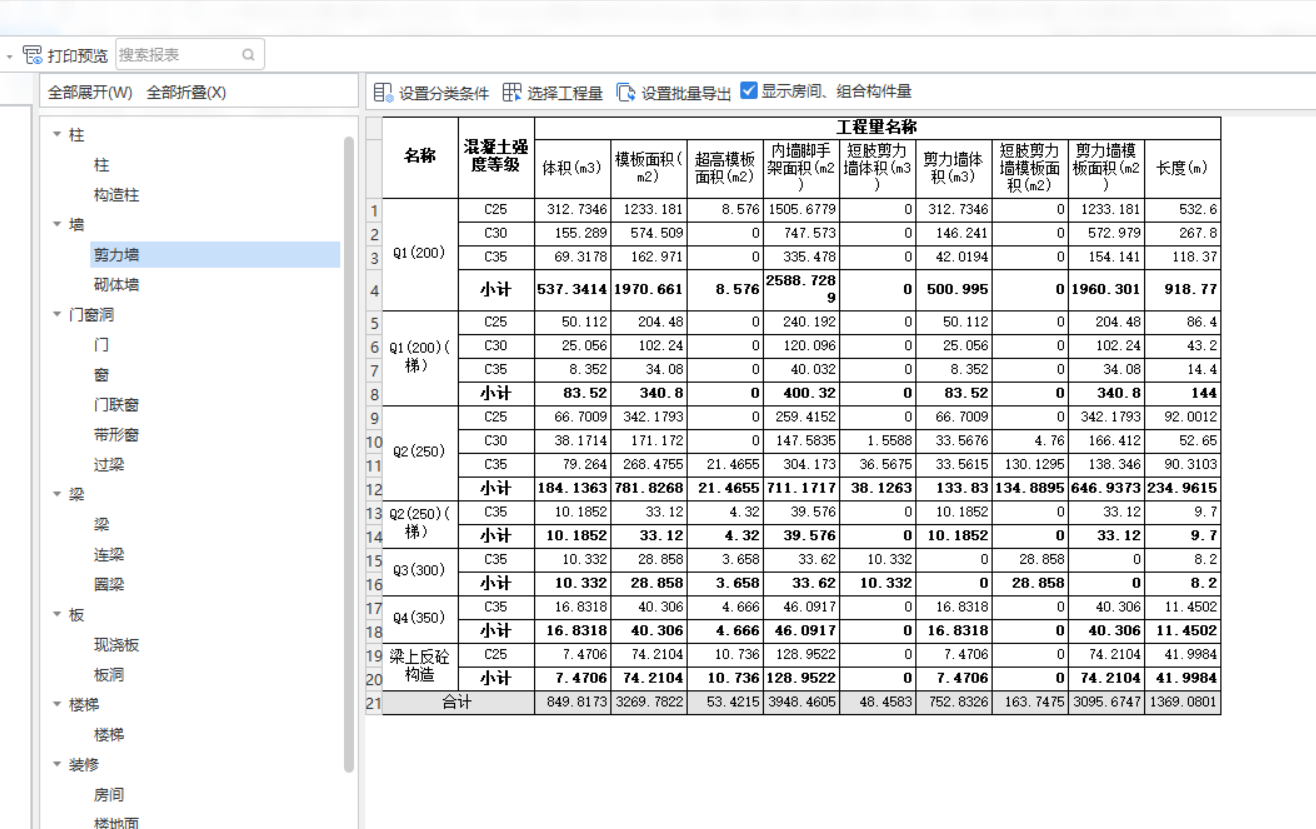Select 构造柱 in the tree
The height and width of the screenshot is (829, 1316).
(x=116, y=195)
